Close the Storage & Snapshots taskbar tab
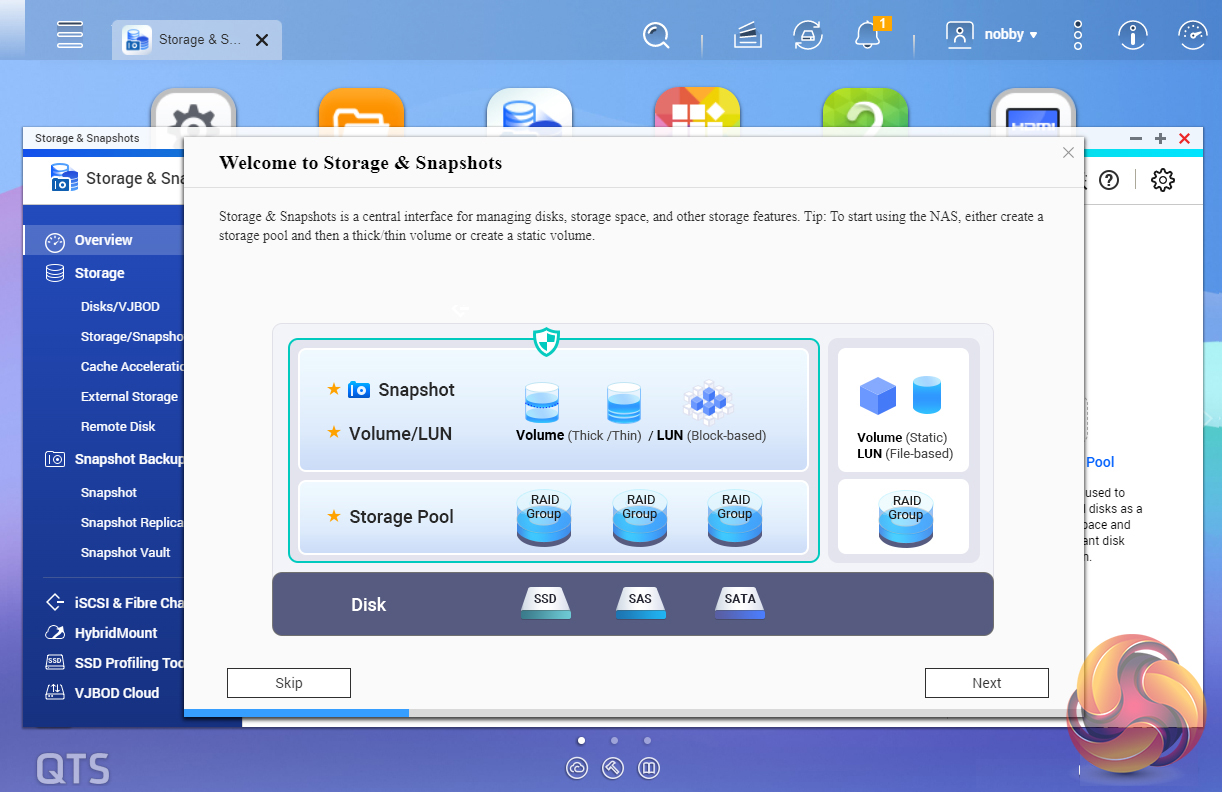 tap(262, 40)
